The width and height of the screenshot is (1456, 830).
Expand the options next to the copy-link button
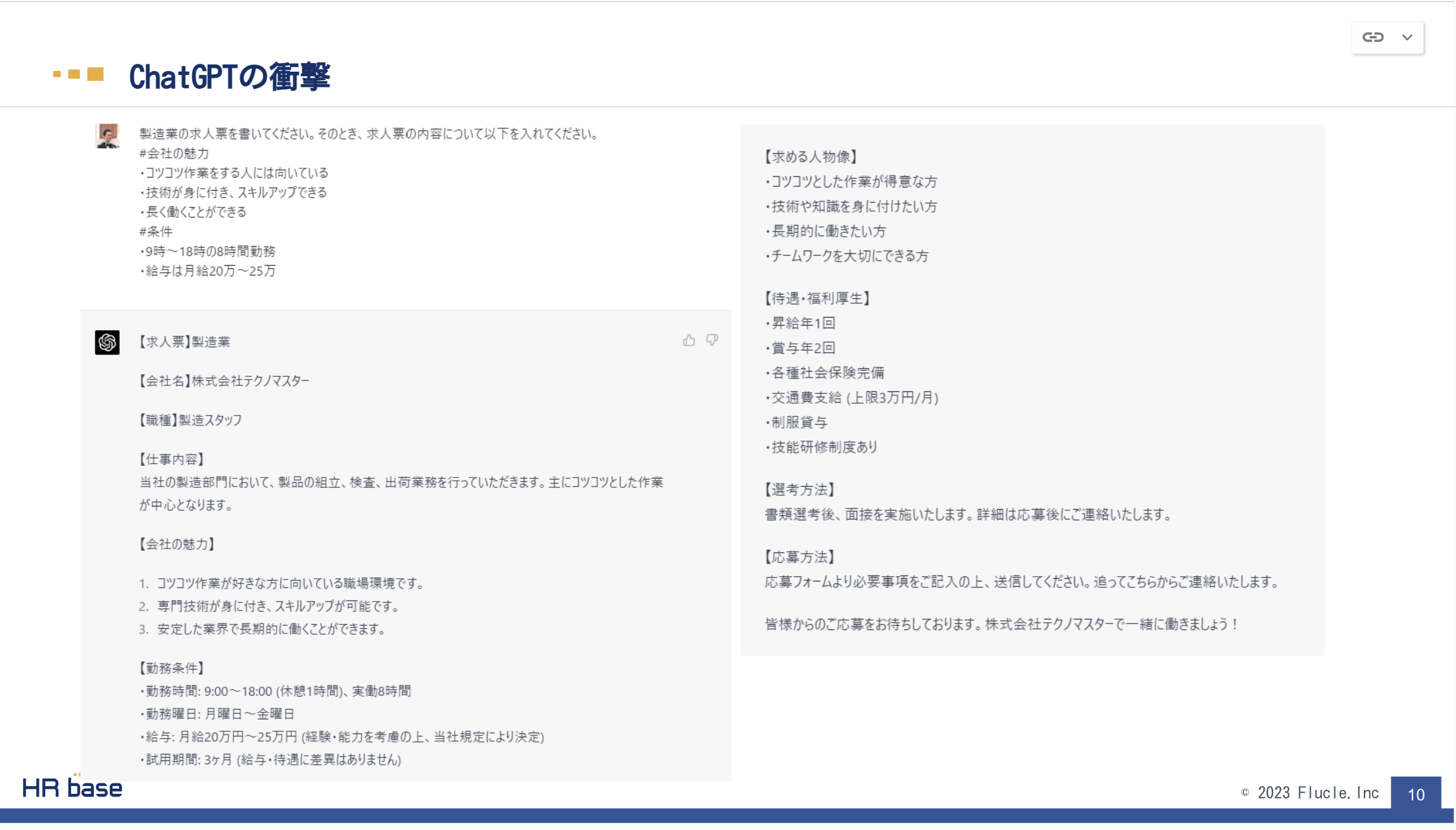click(x=1407, y=37)
